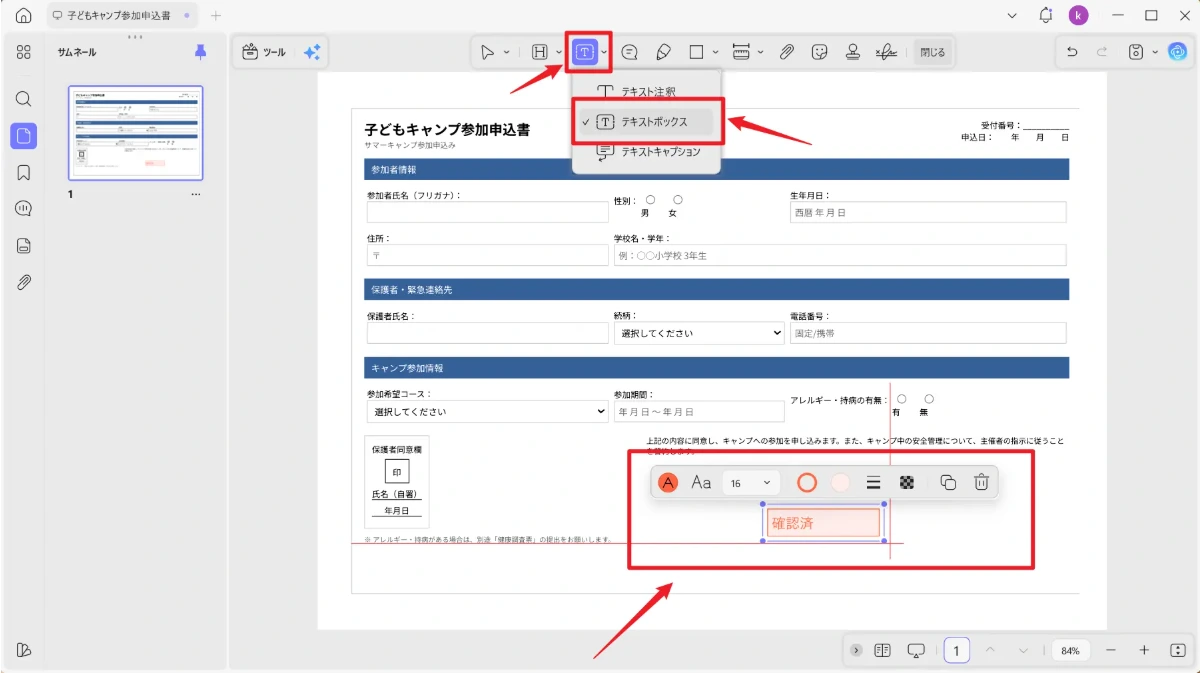This screenshot has width=1200, height=673.
Task: Open the 続柄 dropdown
Action: point(699,333)
